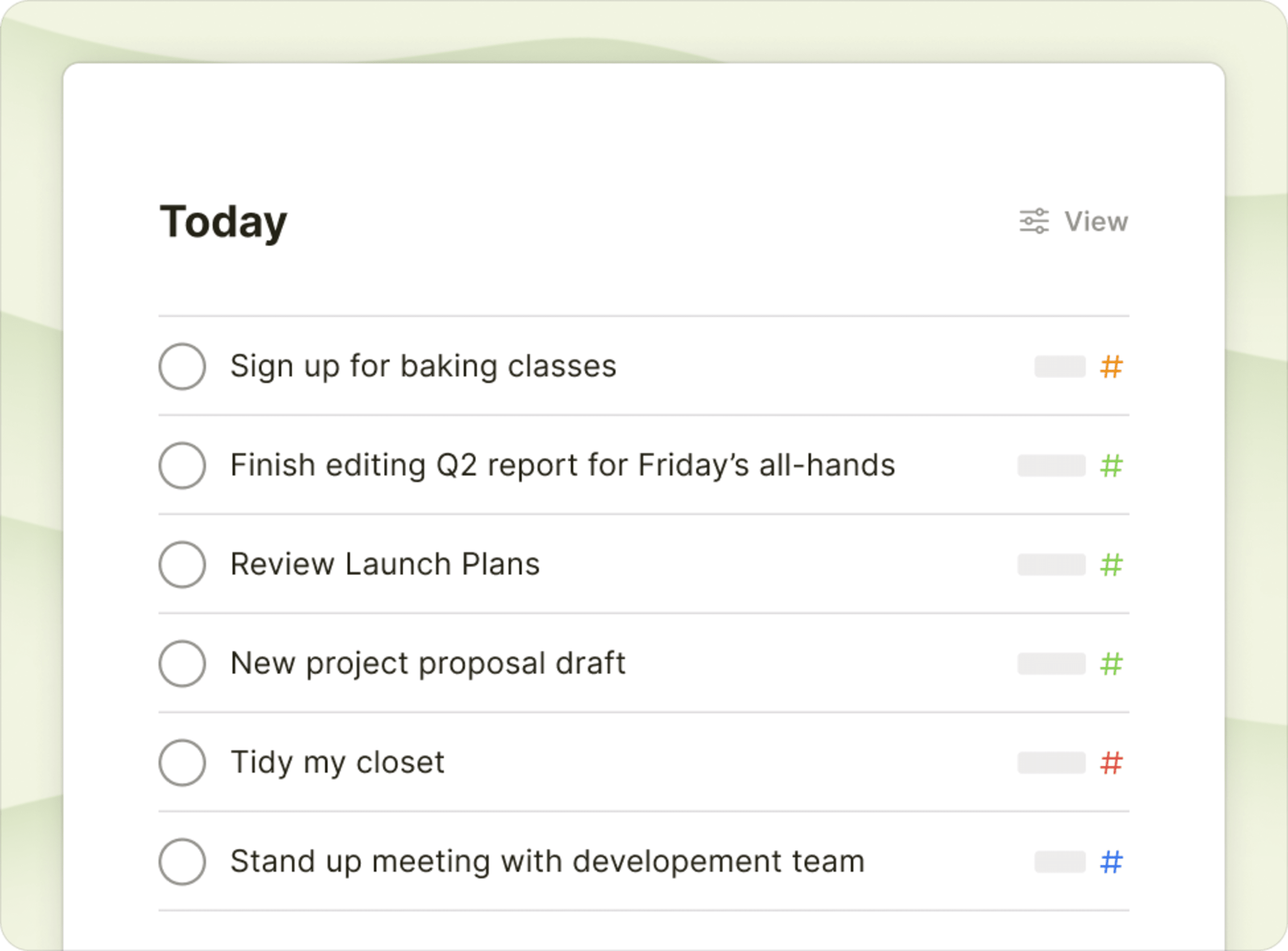Screen dimensions: 1288x951
Task: Click the Today heading
Action: (223, 223)
